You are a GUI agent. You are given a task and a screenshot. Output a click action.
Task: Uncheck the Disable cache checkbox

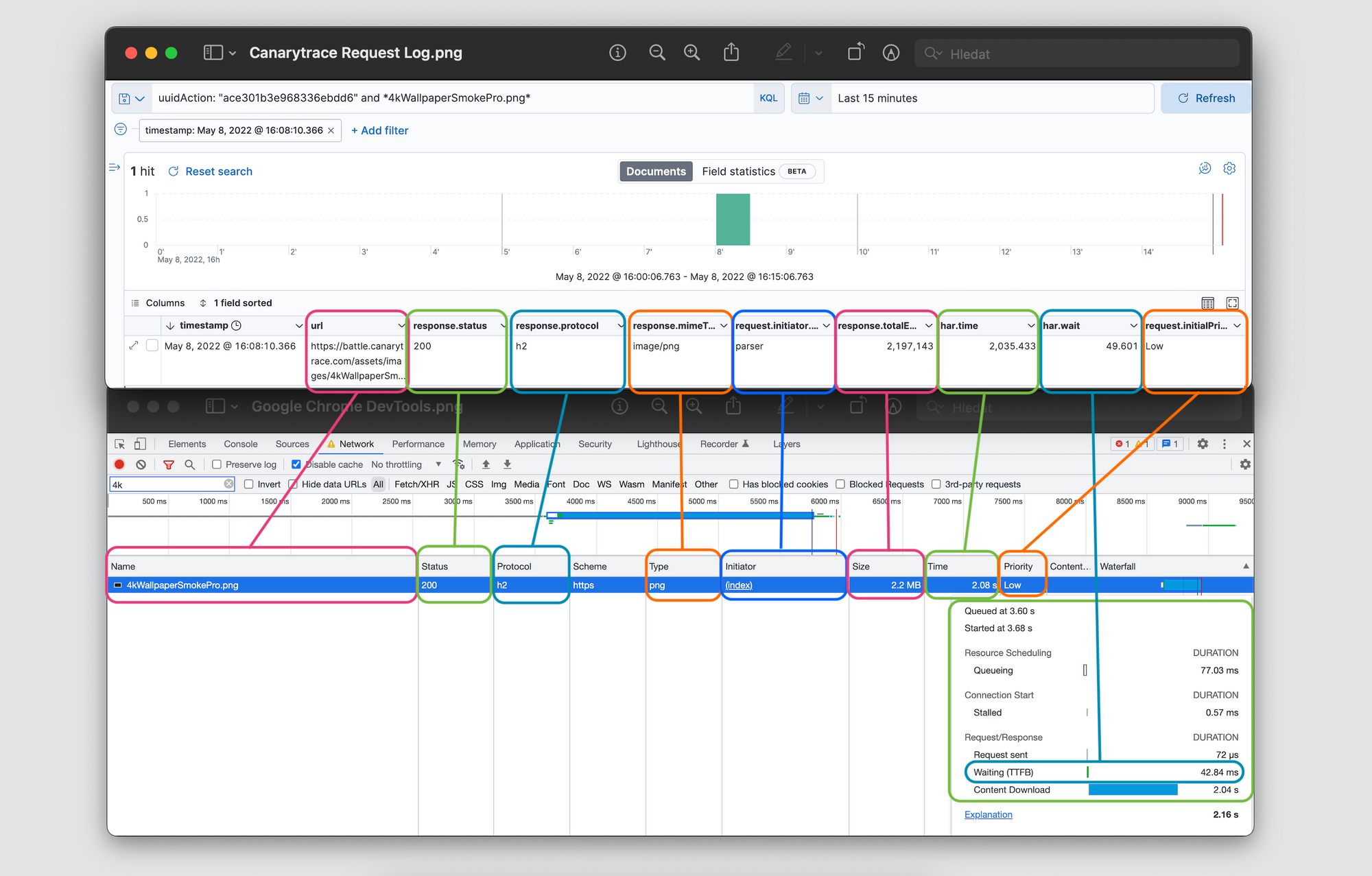296,464
